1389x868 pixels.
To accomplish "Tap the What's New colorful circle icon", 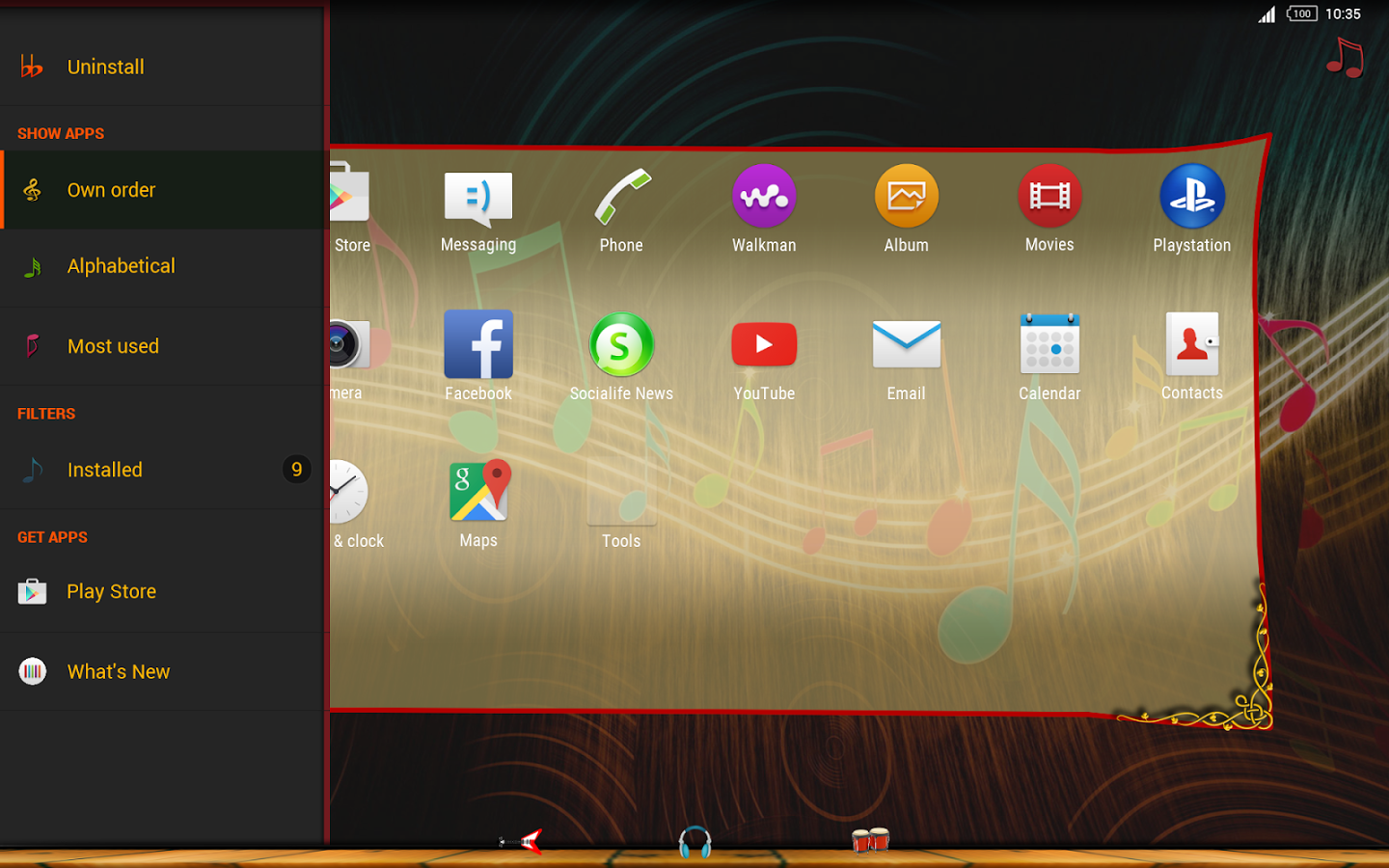I will coord(32,671).
